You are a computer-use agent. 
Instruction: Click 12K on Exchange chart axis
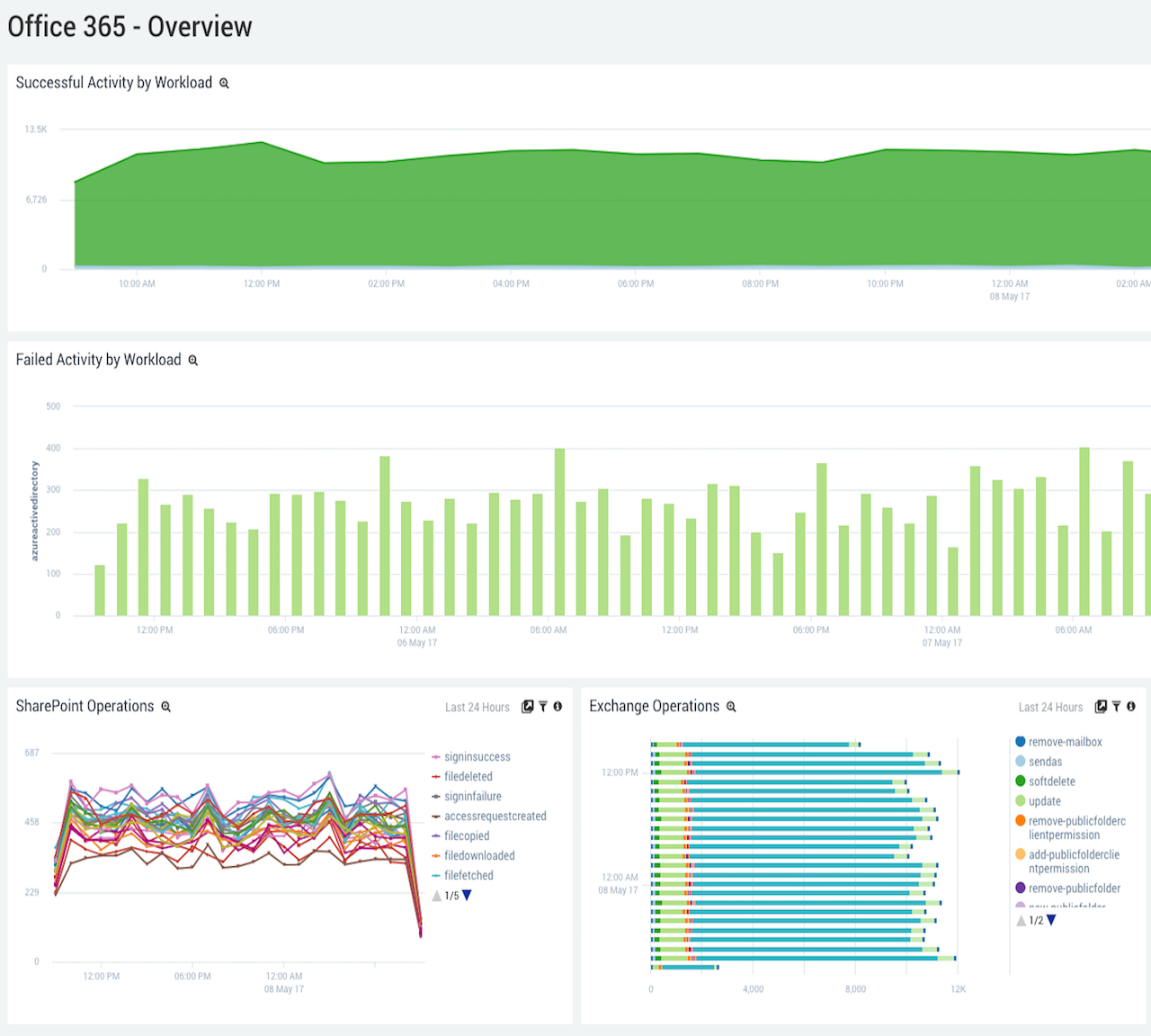point(959,989)
